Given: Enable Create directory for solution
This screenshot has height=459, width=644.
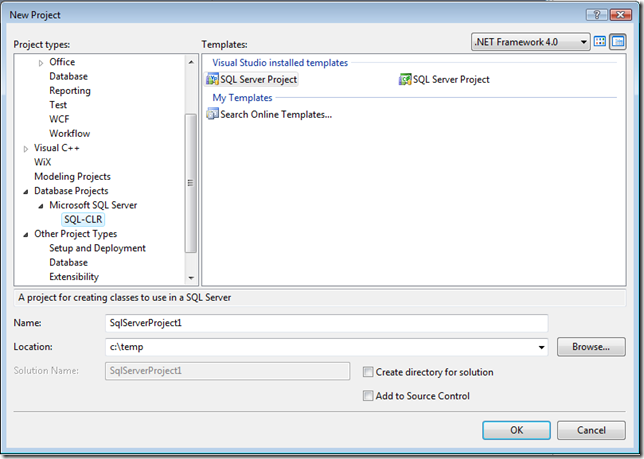Looking at the screenshot, I should click(x=368, y=372).
